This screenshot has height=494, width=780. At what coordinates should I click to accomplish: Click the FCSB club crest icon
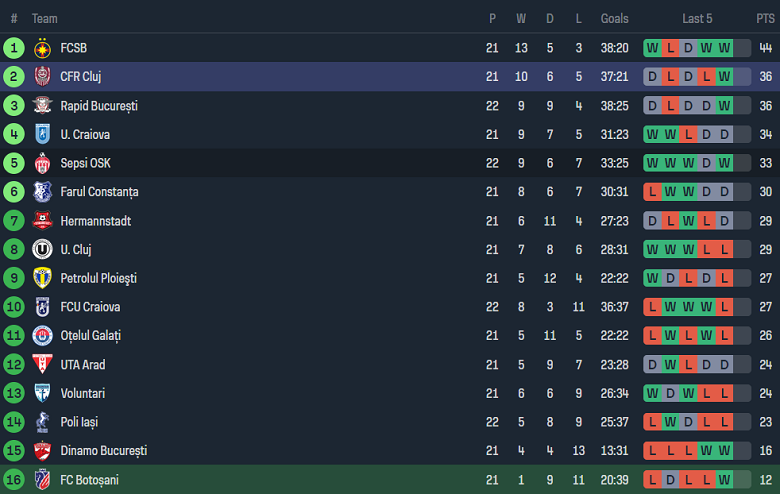click(x=42, y=48)
